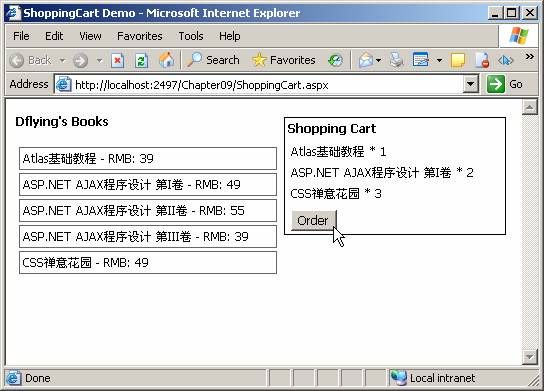Click the Windows logo throbber icon
The height and width of the screenshot is (391, 544).
[x=519, y=36]
